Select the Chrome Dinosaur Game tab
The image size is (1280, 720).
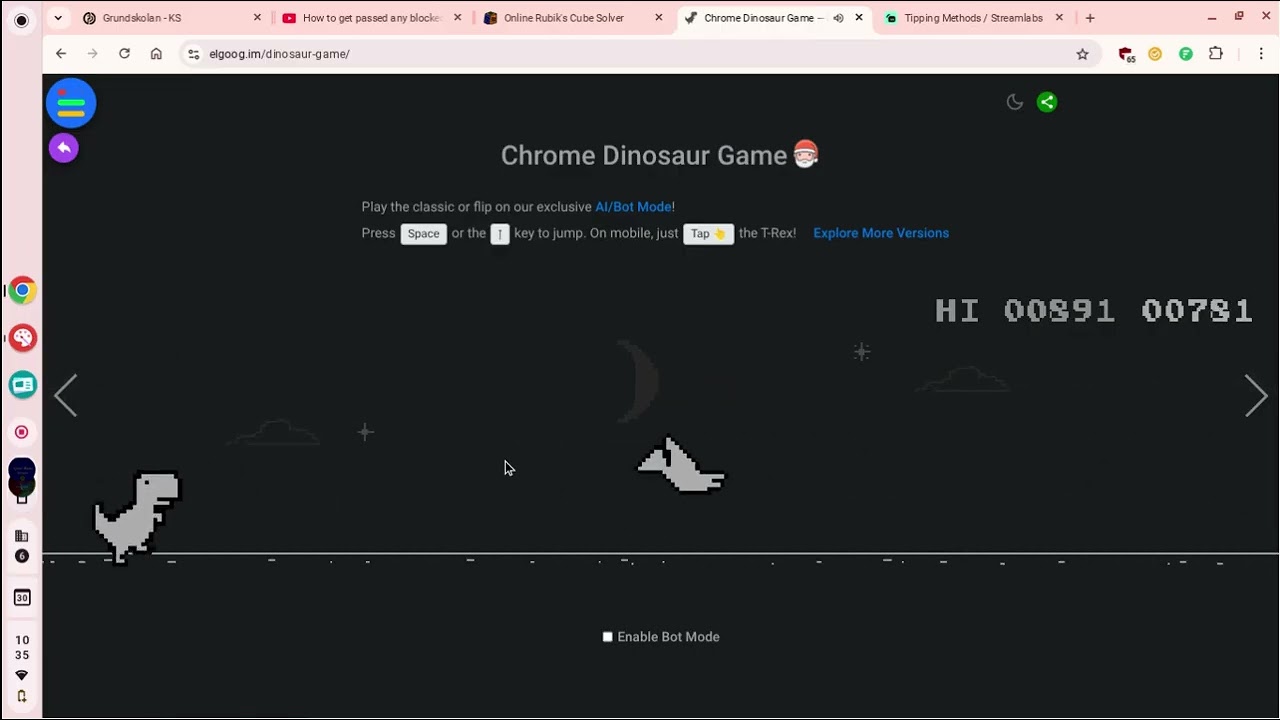click(763, 18)
